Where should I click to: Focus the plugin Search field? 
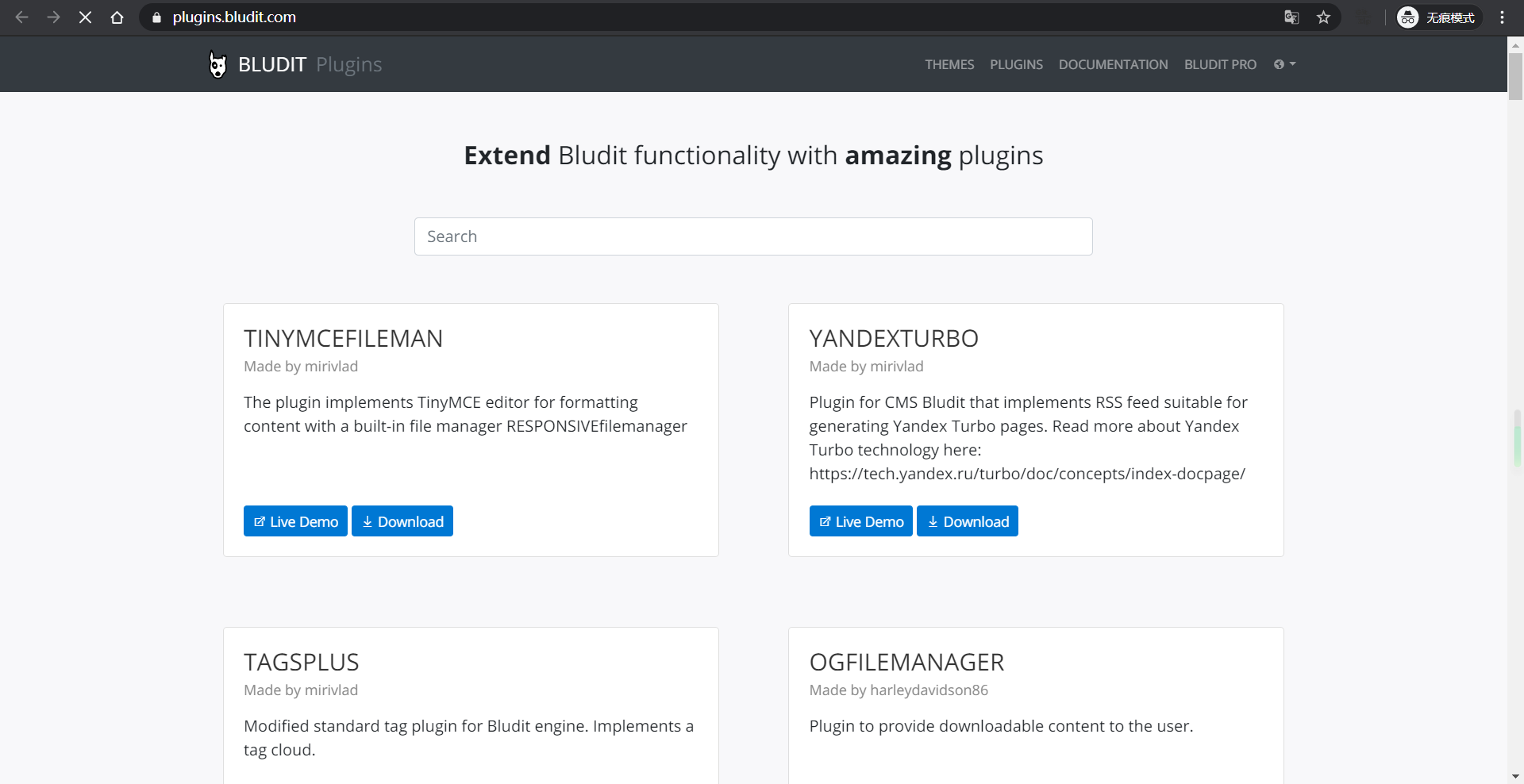(x=753, y=236)
